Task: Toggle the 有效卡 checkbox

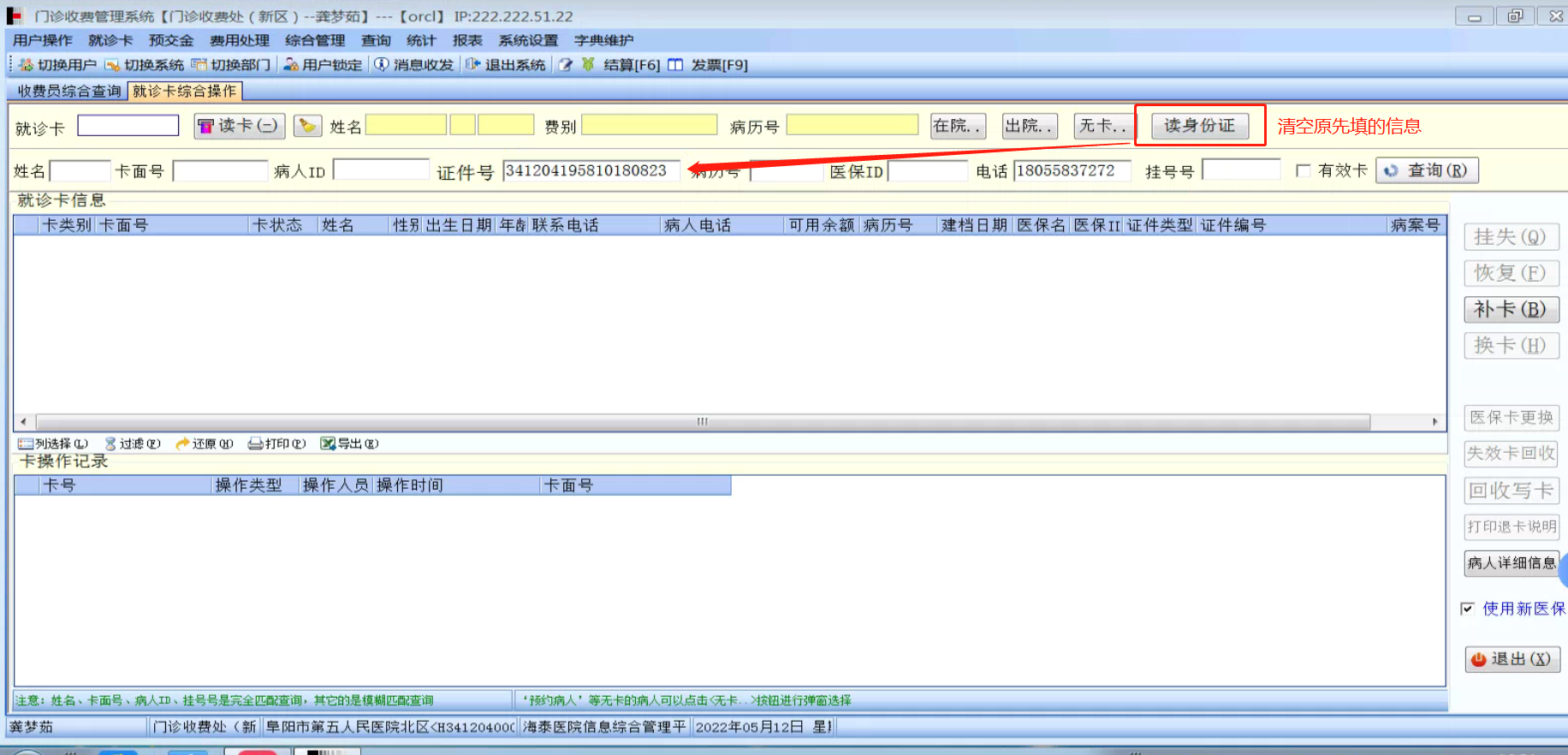Action: (x=1304, y=170)
